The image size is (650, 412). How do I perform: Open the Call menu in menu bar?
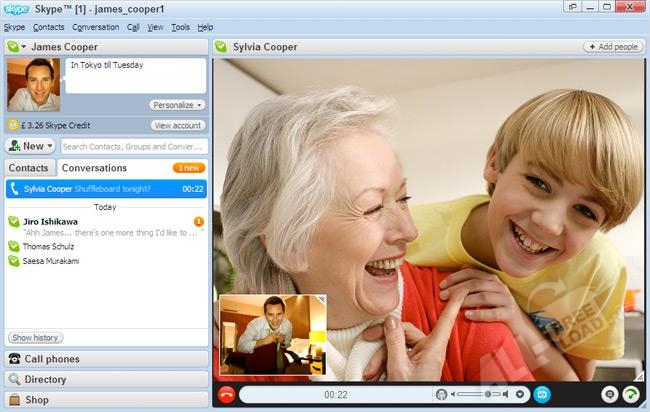click(133, 27)
